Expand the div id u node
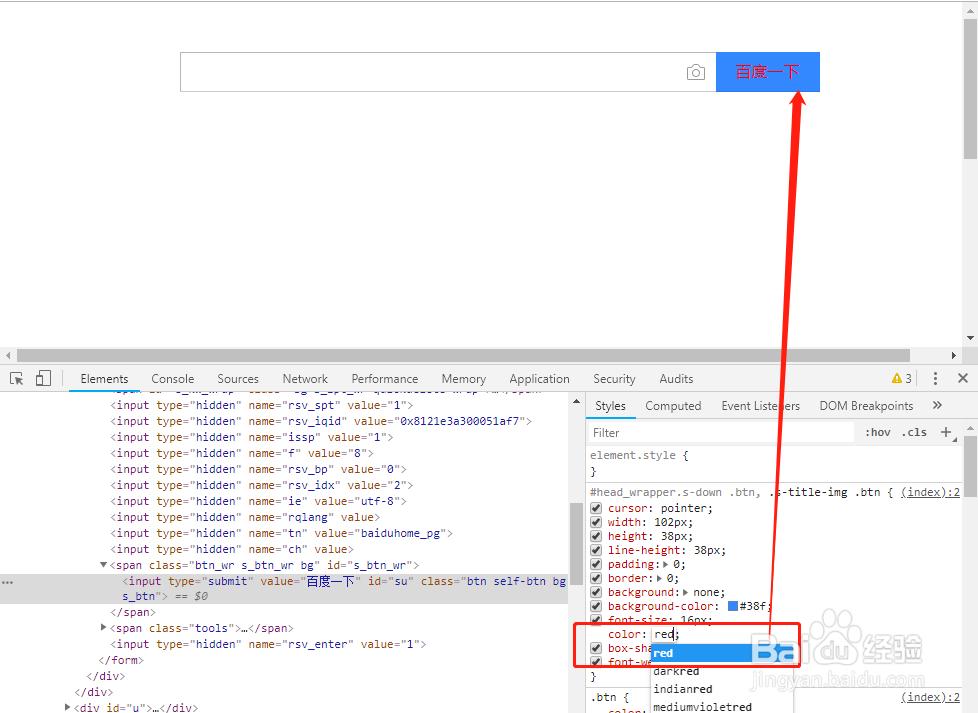The height and width of the screenshot is (713, 978). (x=67, y=707)
